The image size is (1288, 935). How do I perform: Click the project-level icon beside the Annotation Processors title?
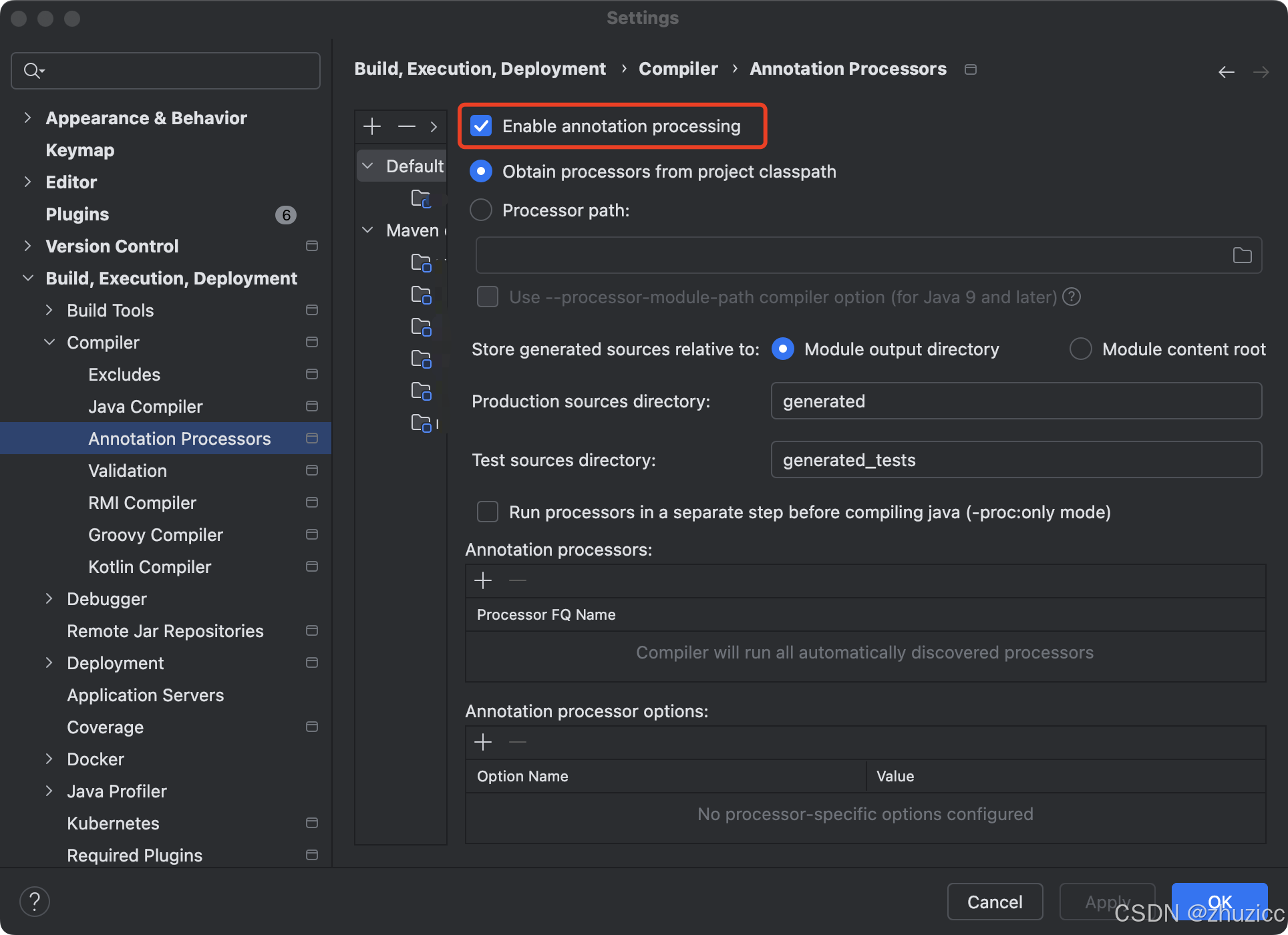click(x=971, y=69)
